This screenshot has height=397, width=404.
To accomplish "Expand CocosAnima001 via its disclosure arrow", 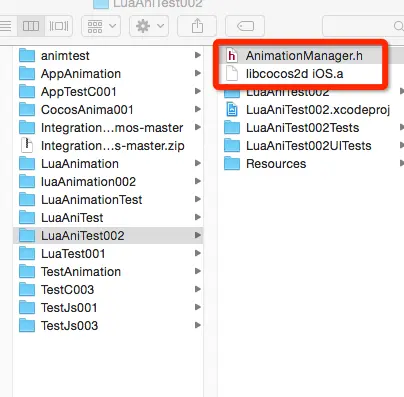I will 198,109.
